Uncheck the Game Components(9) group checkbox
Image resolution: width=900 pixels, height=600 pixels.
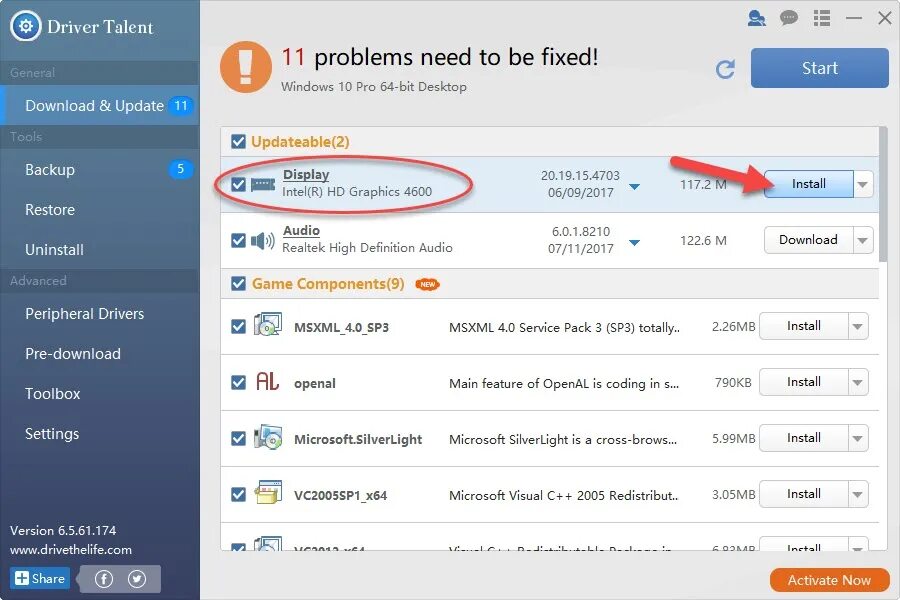point(238,284)
